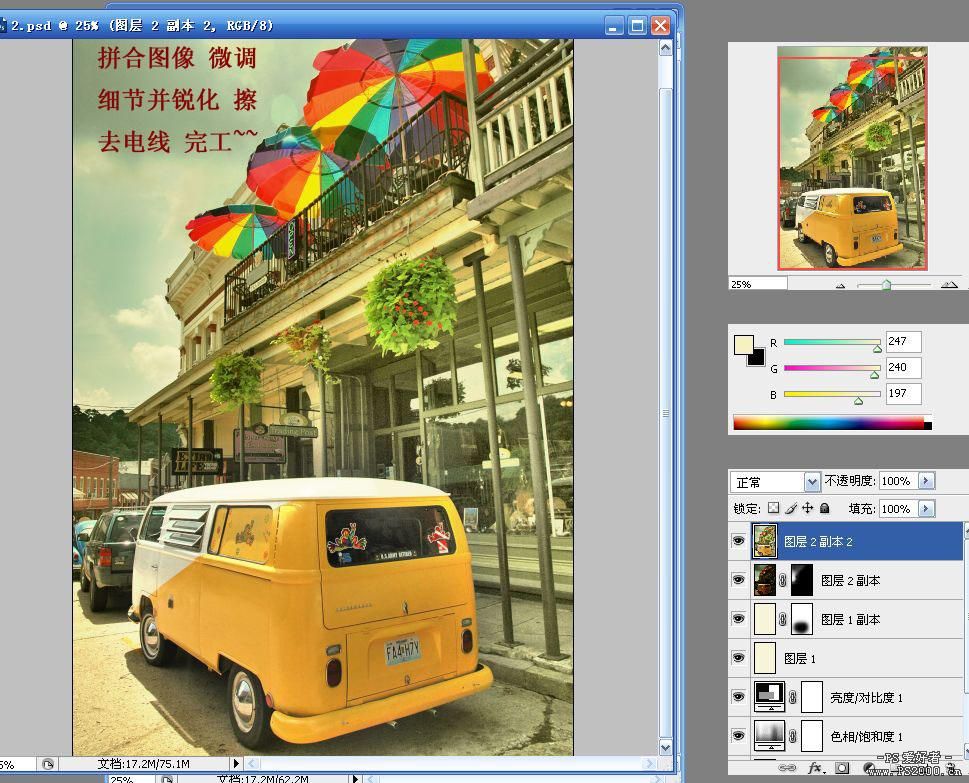Click the up arrow of 2.psd vertical scrollbar
Screen dimensions: 969x783
(665, 48)
